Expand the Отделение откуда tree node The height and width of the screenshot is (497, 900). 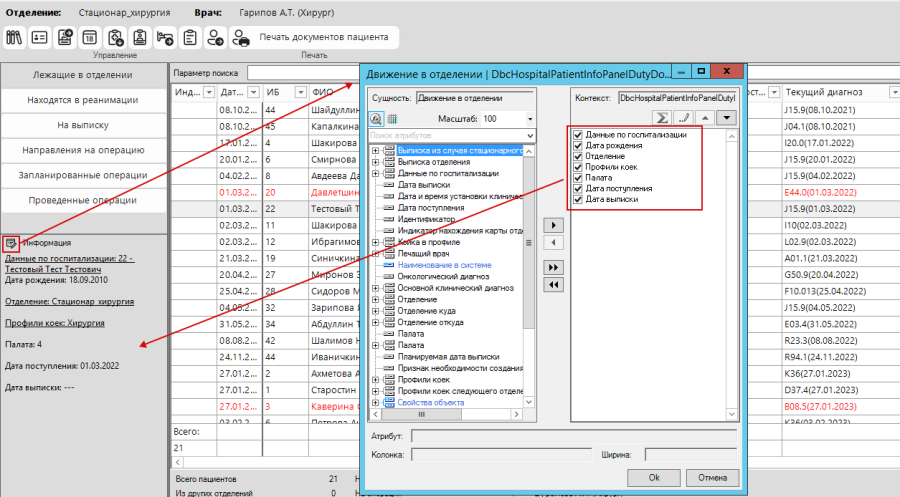coord(376,323)
